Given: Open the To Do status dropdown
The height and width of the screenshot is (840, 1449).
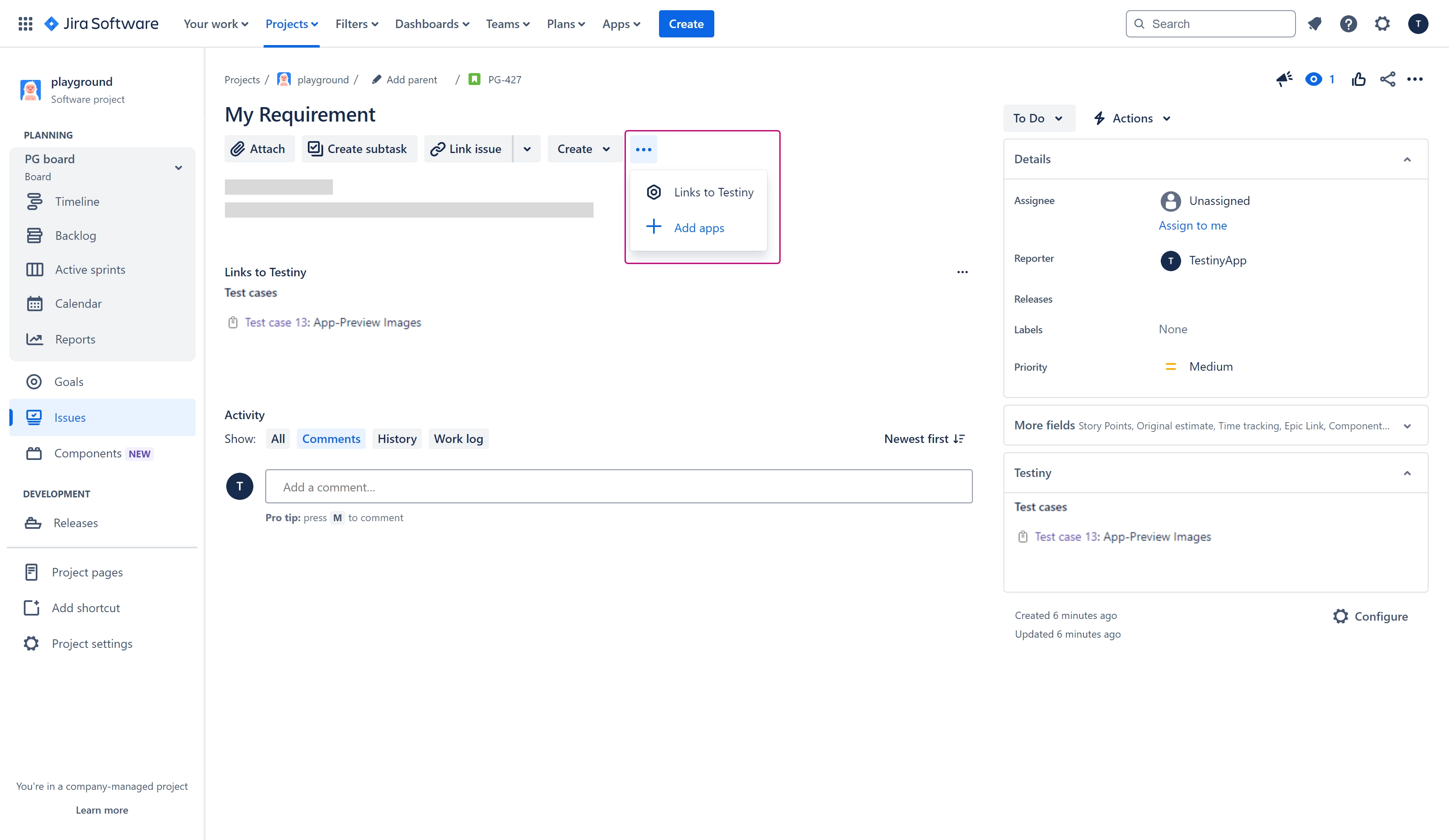Looking at the screenshot, I should 1038,119.
